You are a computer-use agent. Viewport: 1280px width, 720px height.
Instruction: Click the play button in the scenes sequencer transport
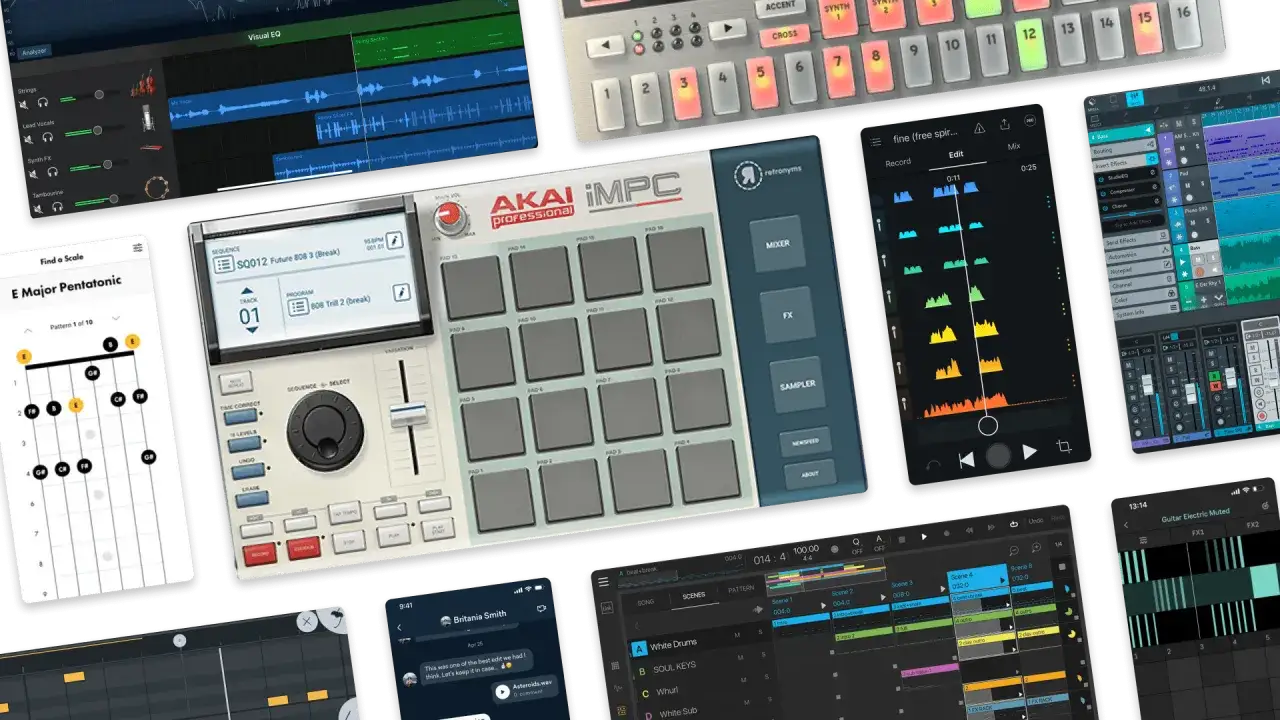[x=923, y=537]
